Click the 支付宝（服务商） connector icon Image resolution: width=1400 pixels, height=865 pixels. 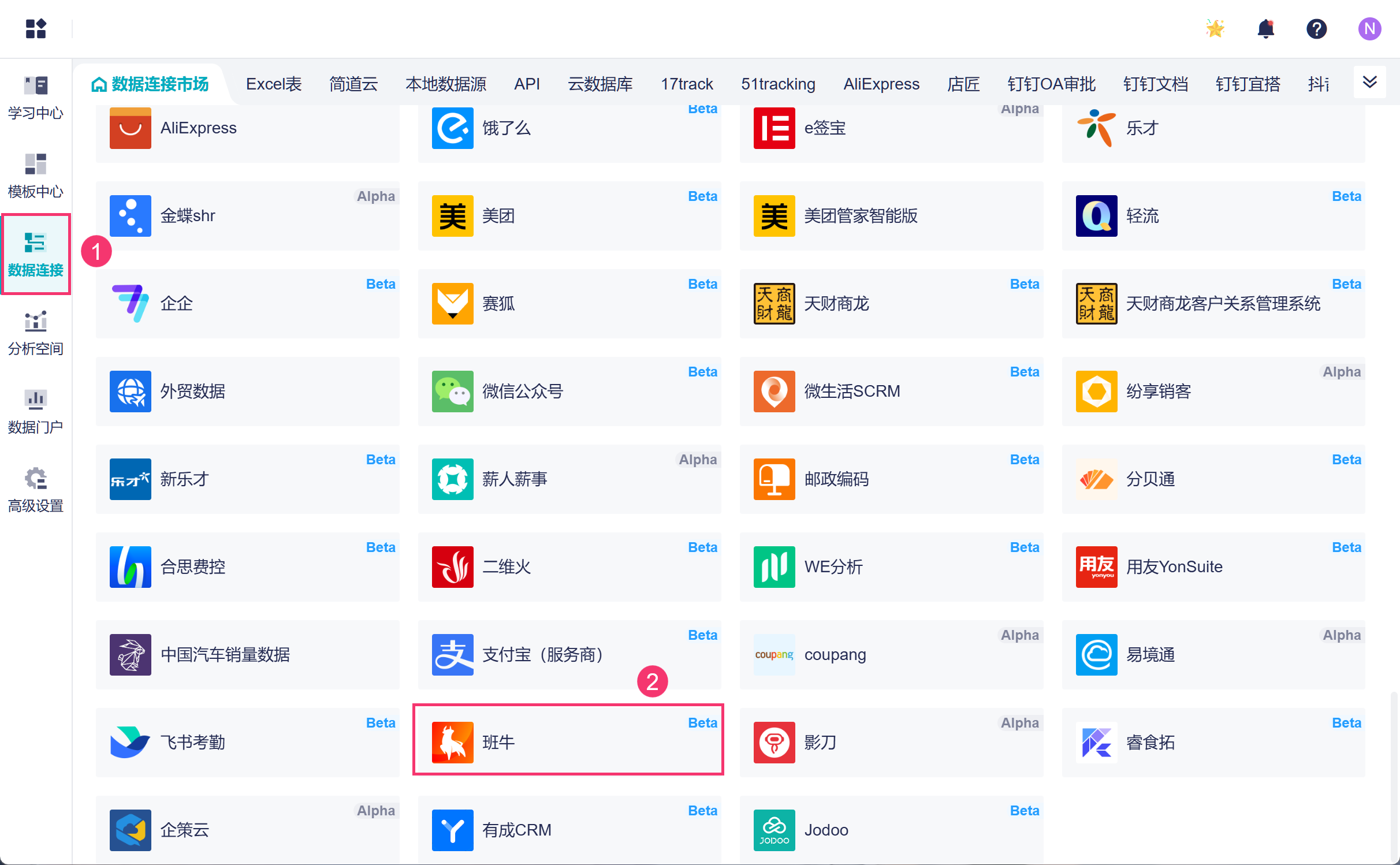click(x=452, y=654)
